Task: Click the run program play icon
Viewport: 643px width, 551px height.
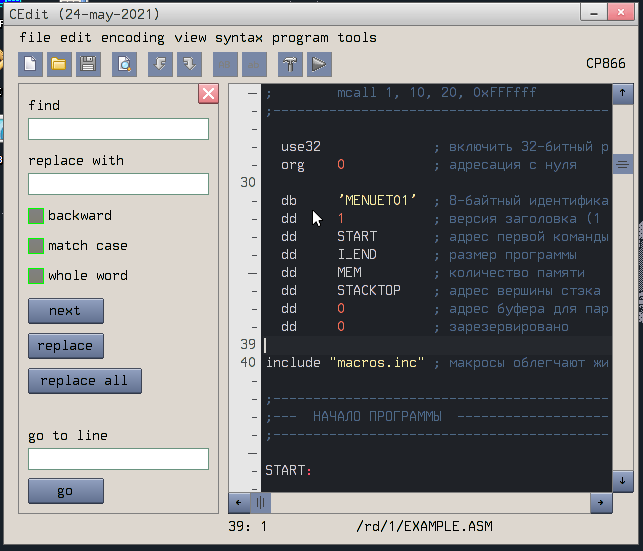Action: click(x=318, y=65)
